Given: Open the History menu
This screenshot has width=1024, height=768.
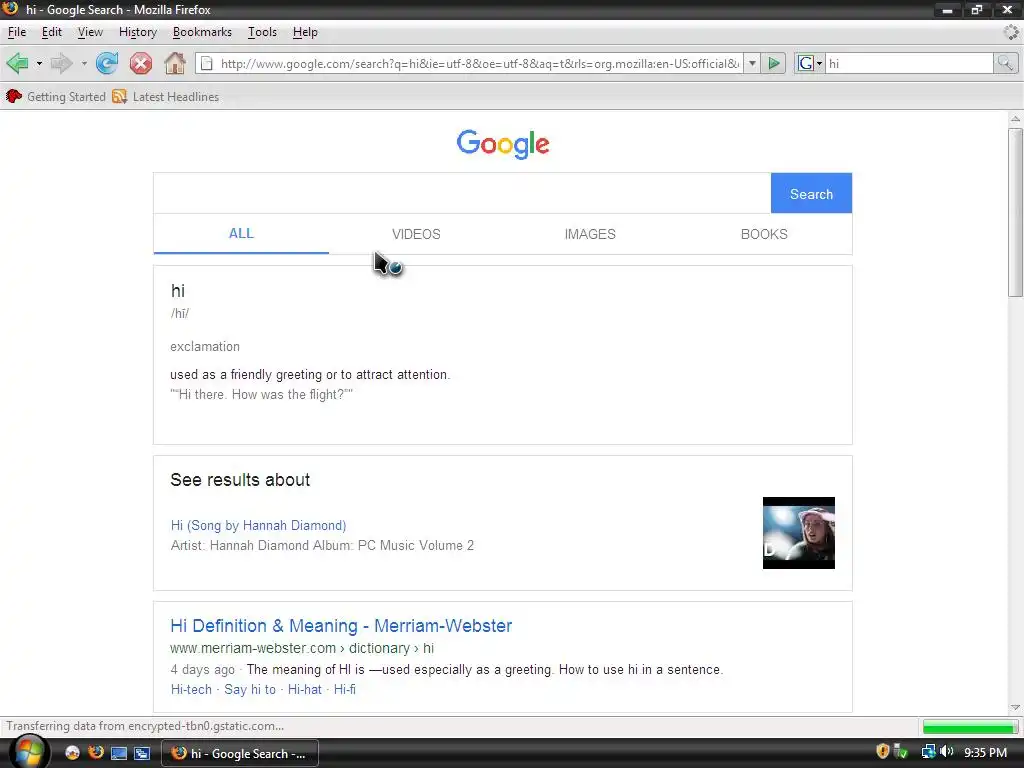Looking at the screenshot, I should (x=138, y=32).
